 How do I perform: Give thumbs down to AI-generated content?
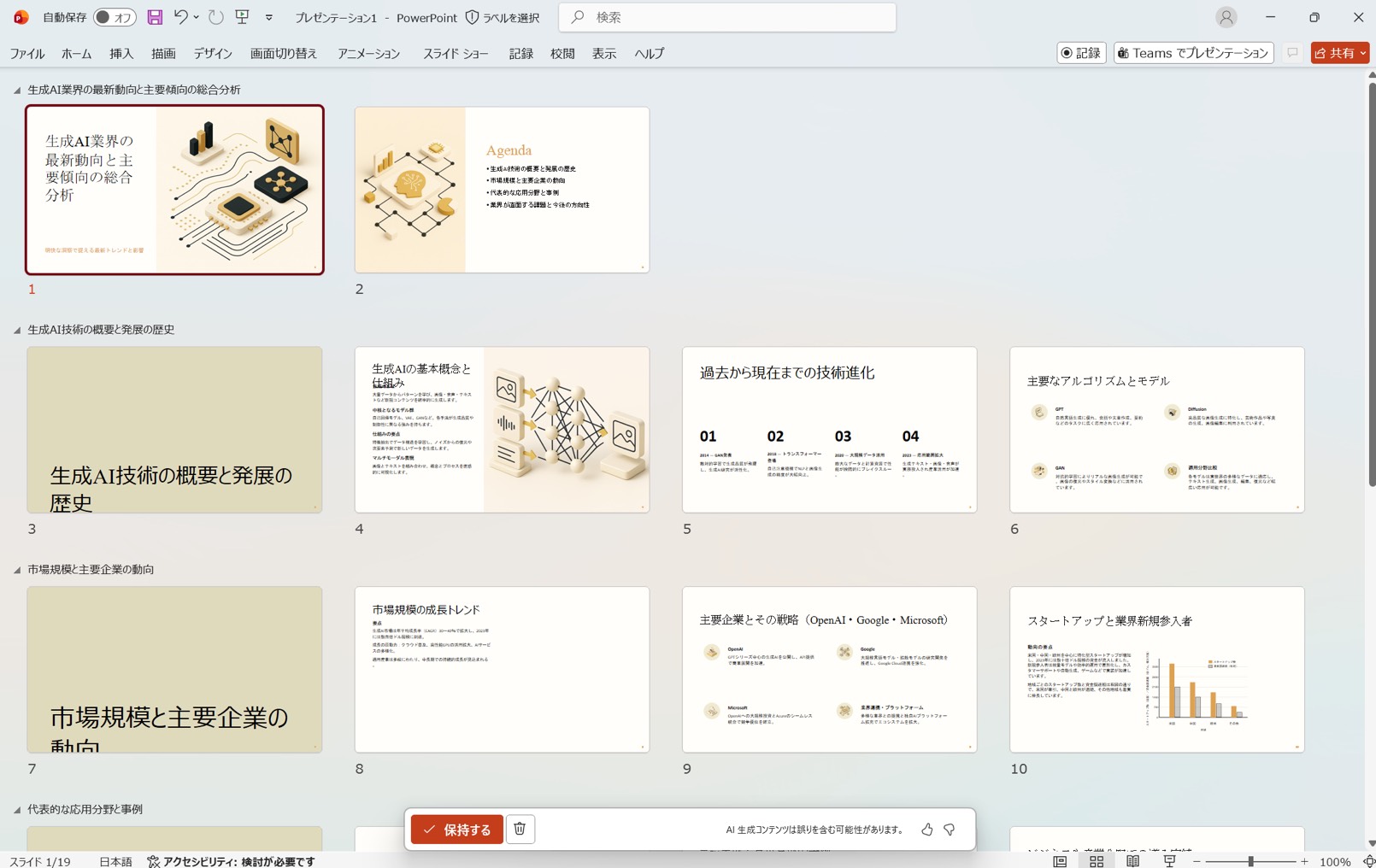[950, 830]
